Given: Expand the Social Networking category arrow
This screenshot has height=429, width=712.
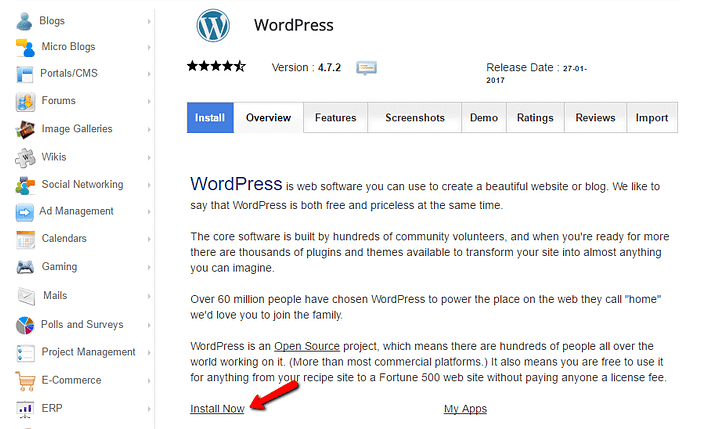Looking at the screenshot, I should click(149, 185).
